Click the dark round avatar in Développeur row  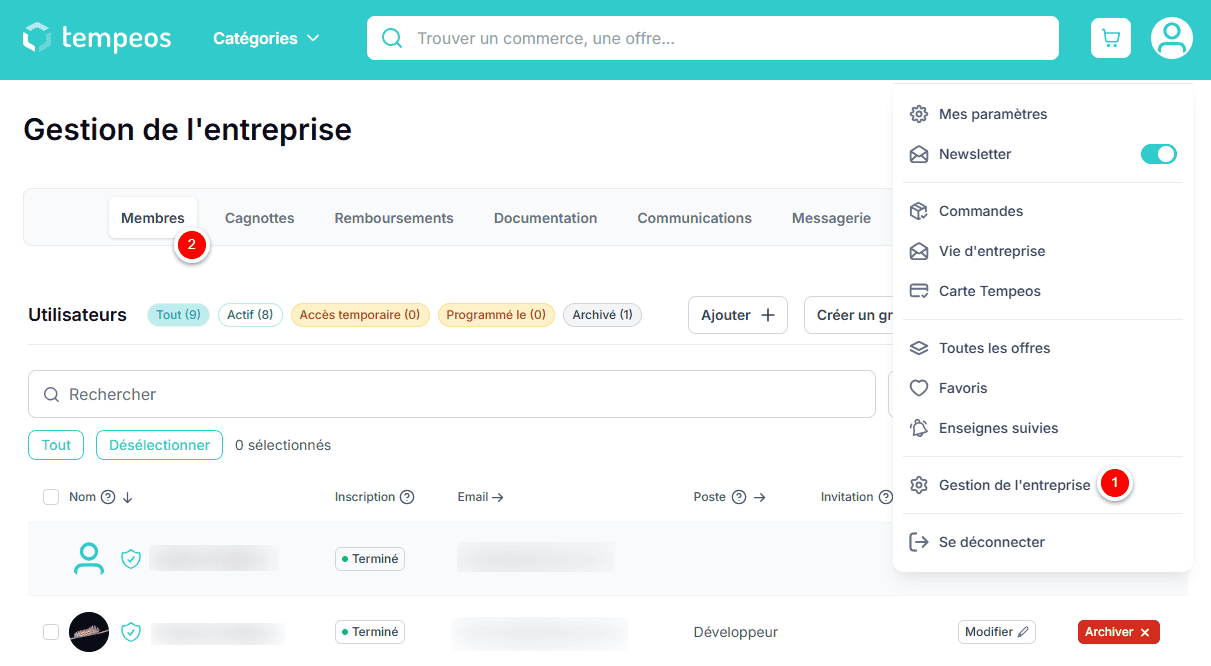click(89, 632)
